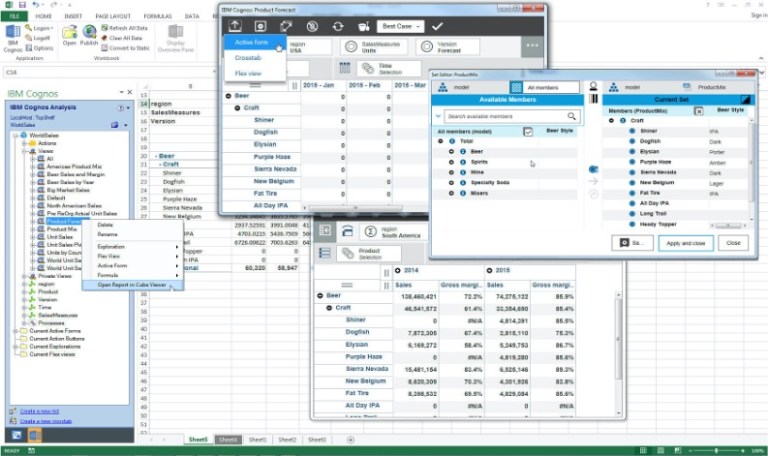Open the FILE tab in Excel
This screenshot has height=456, width=768.
point(14,16)
